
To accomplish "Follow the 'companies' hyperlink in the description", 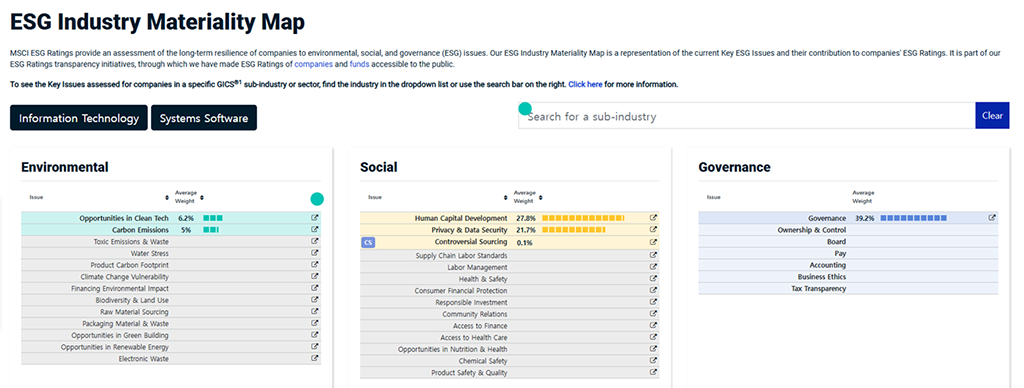I will (313, 64).
